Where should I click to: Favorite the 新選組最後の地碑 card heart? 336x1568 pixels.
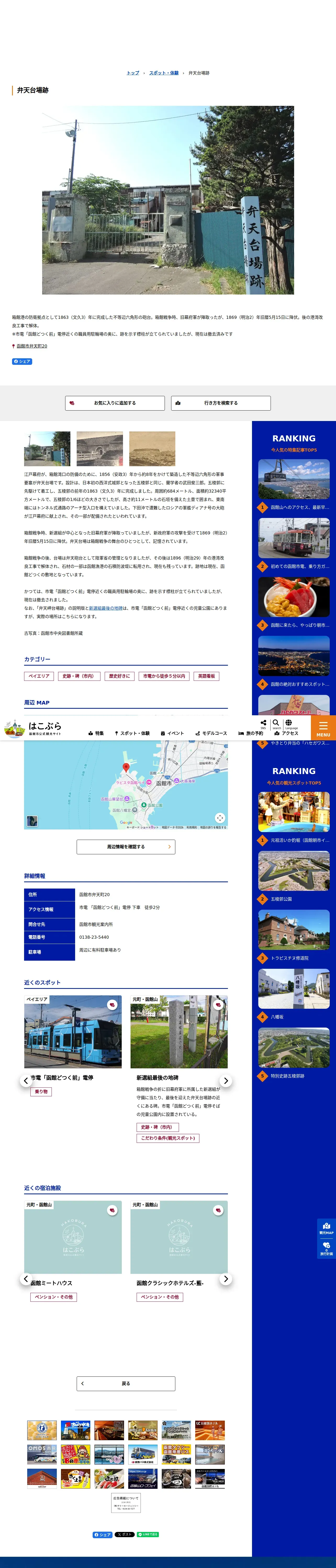[x=218, y=1005]
